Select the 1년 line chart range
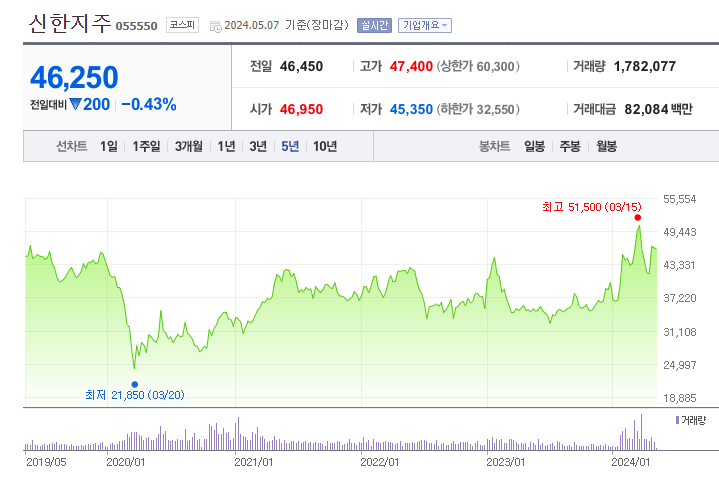The image size is (719, 478). pyautogui.click(x=226, y=146)
